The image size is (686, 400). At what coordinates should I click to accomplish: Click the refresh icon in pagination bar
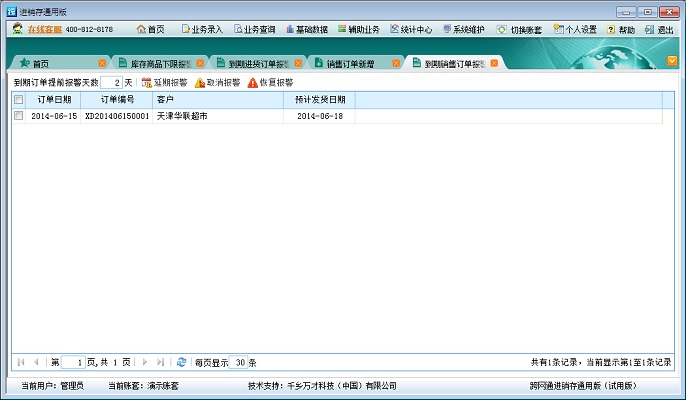(x=181, y=362)
